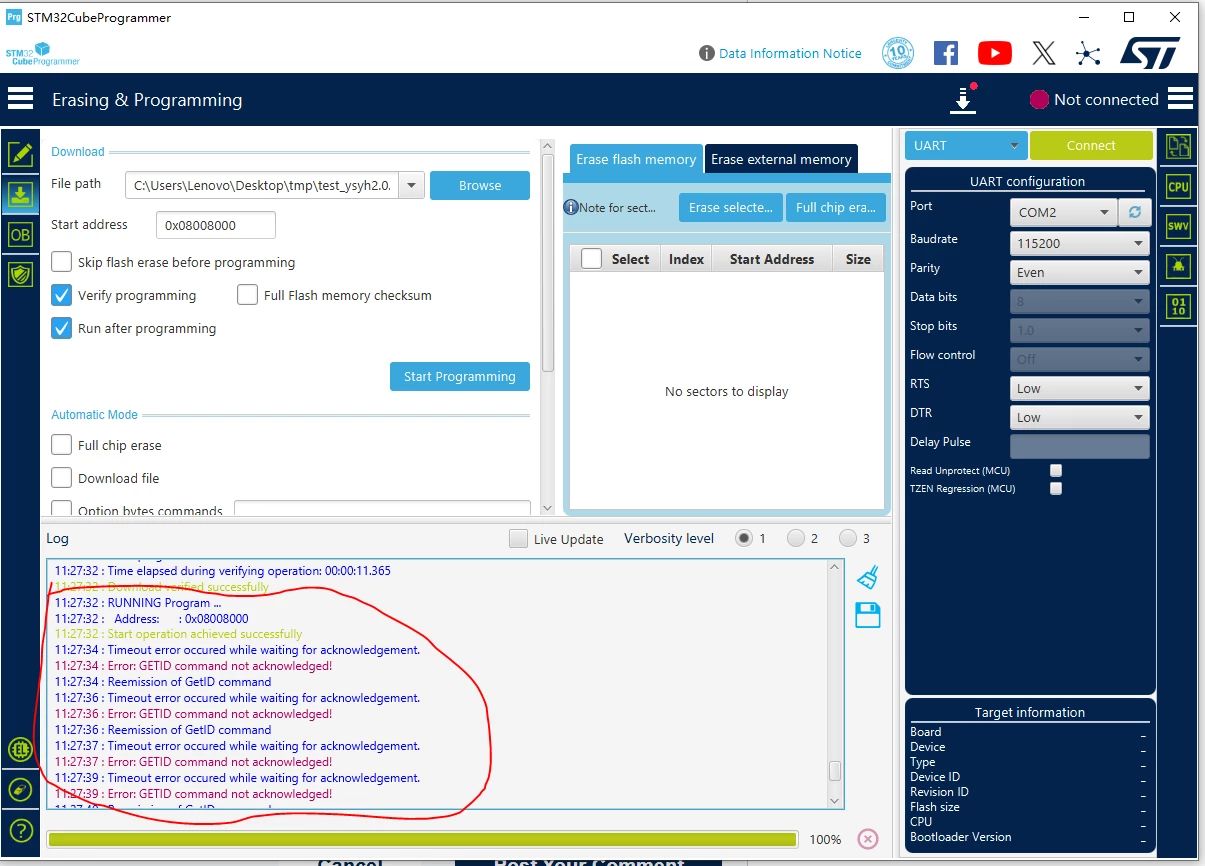Switch to Erase flash memory tab

point(636,159)
